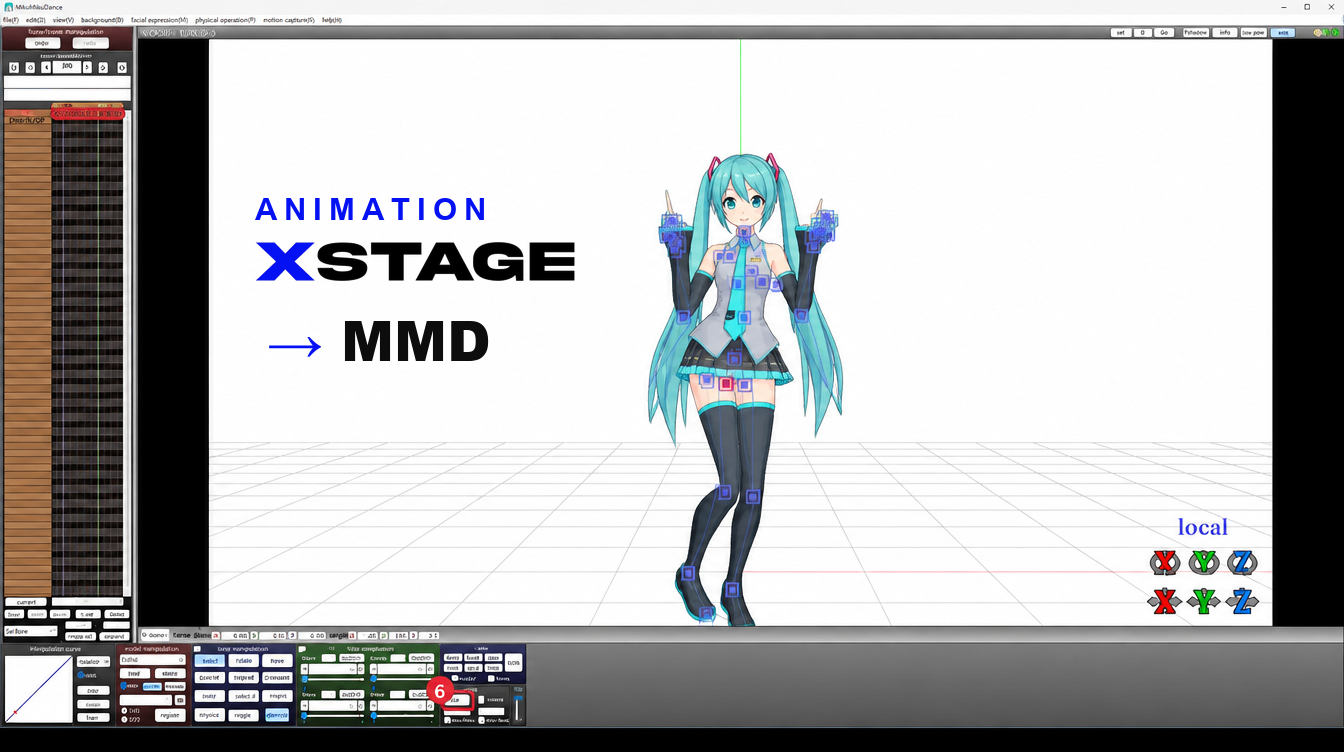
Task: Toggle the disp checkbox in model manipulation
Action: pyautogui.click(x=123, y=686)
